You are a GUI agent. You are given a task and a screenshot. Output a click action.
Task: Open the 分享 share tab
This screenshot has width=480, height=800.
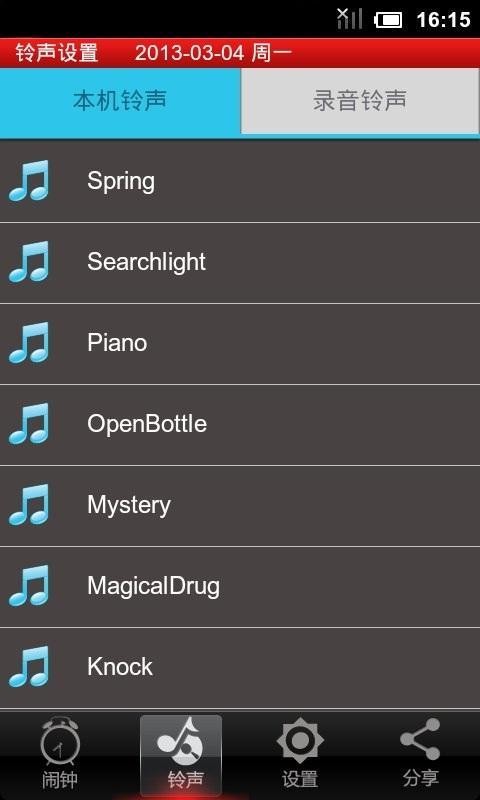point(420,756)
